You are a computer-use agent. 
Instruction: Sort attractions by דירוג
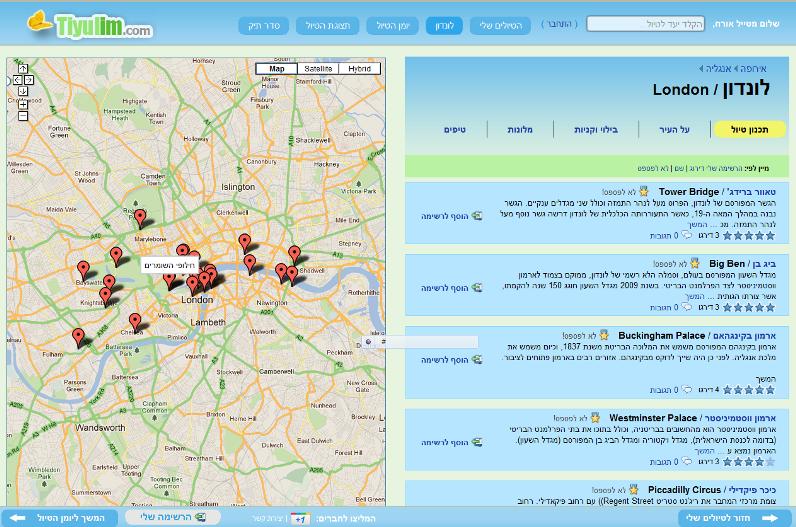pyautogui.click(x=696, y=168)
